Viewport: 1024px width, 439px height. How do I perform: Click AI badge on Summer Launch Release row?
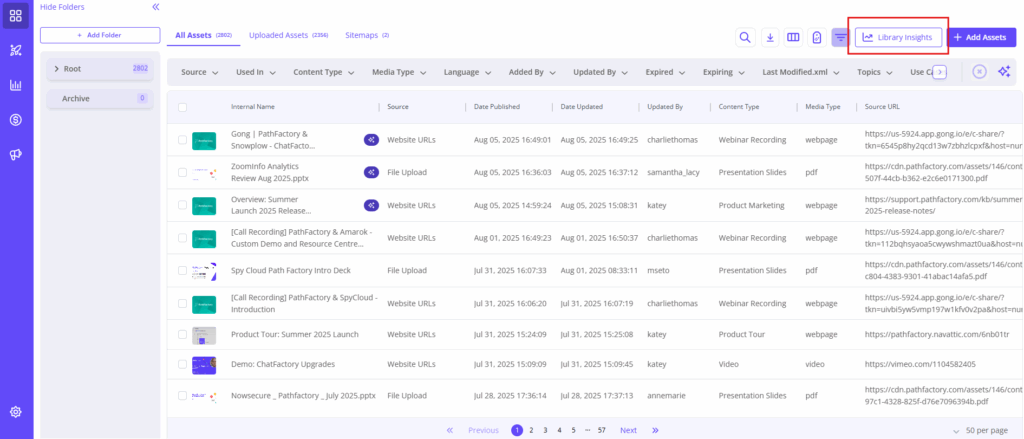tap(371, 205)
